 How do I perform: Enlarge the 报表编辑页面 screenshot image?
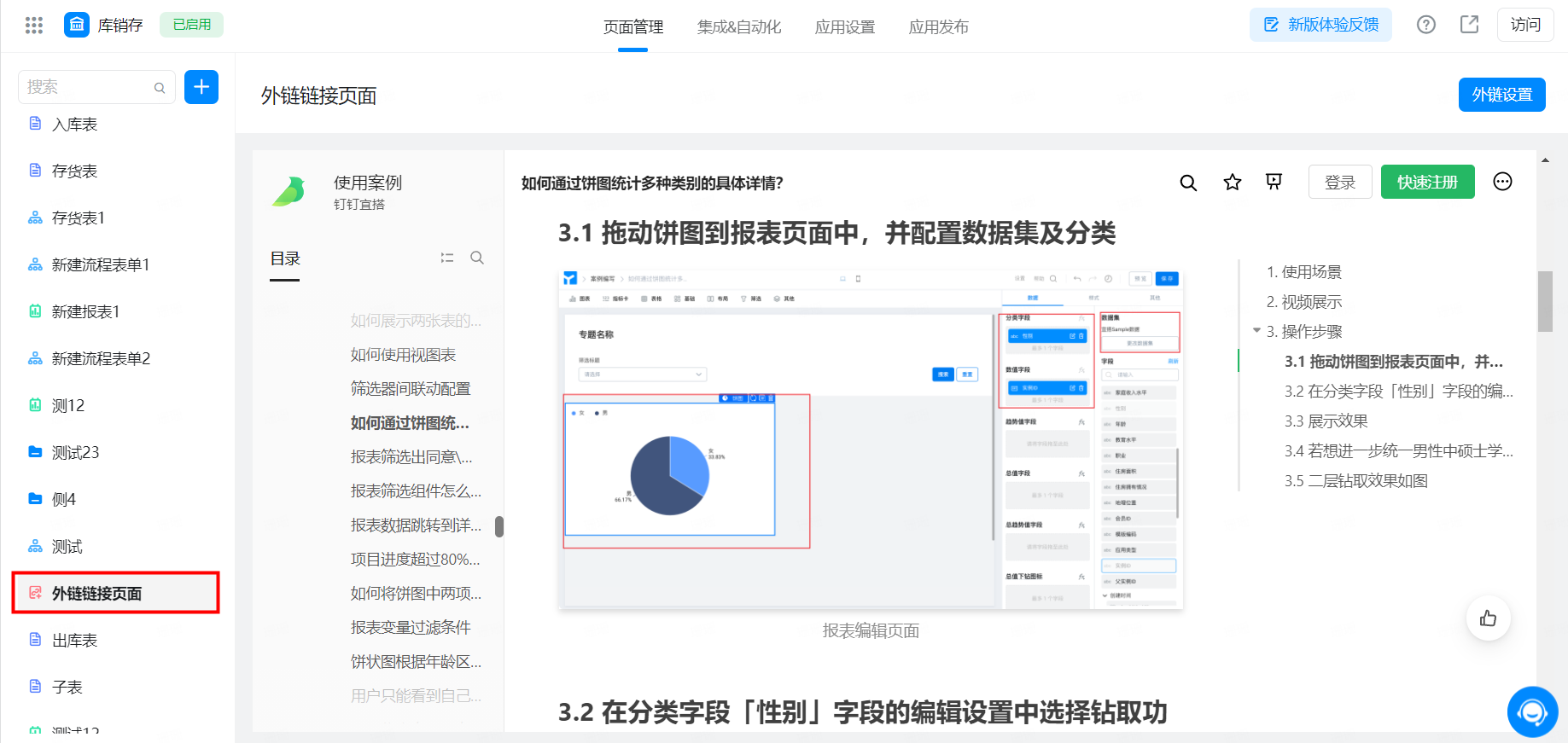point(871,438)
